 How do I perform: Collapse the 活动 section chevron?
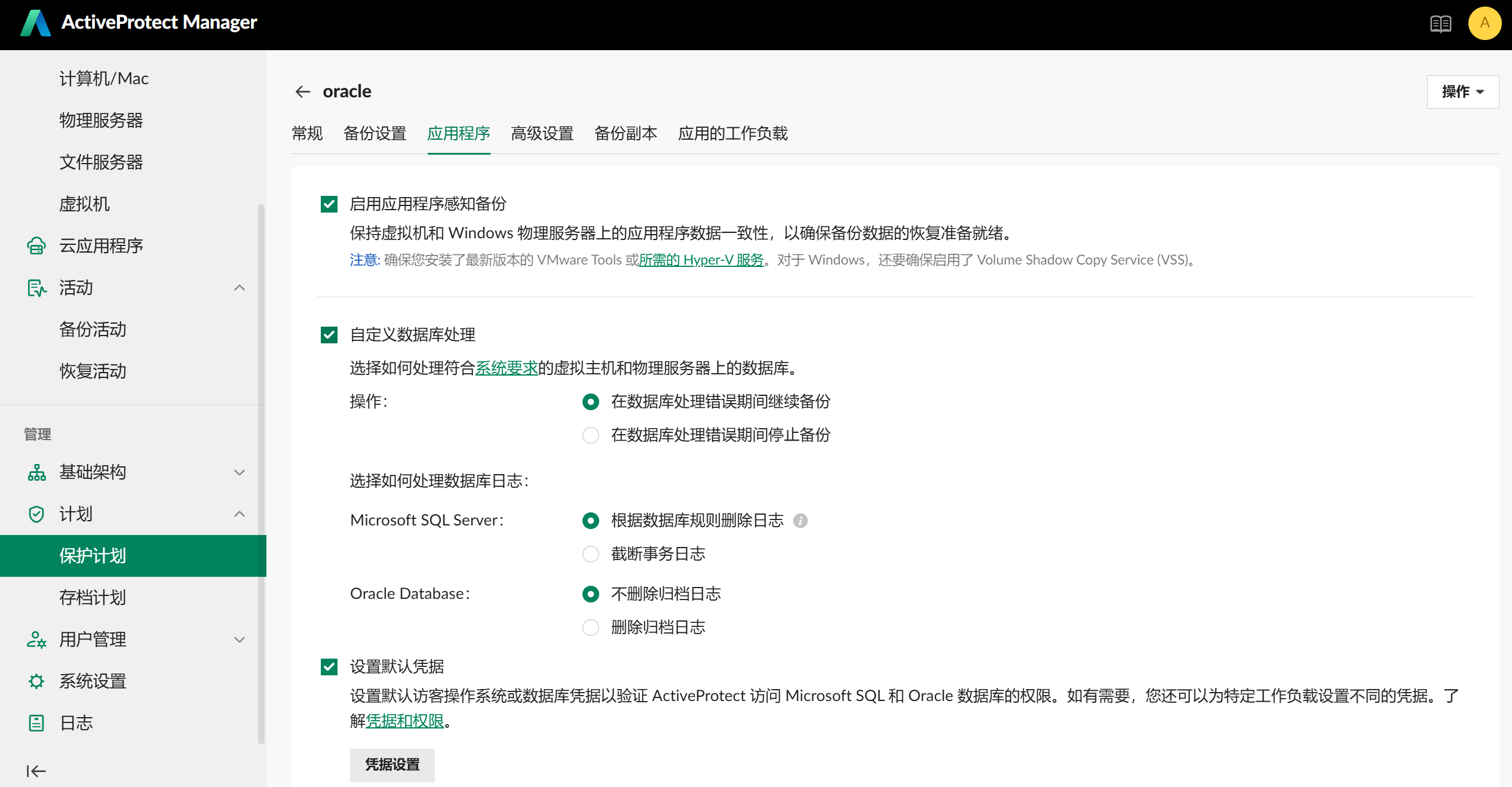(240, 288)
